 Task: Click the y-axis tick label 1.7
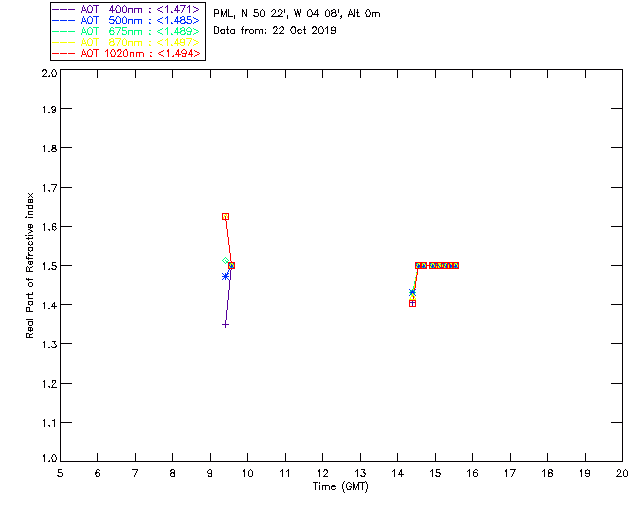coord(49,187)
